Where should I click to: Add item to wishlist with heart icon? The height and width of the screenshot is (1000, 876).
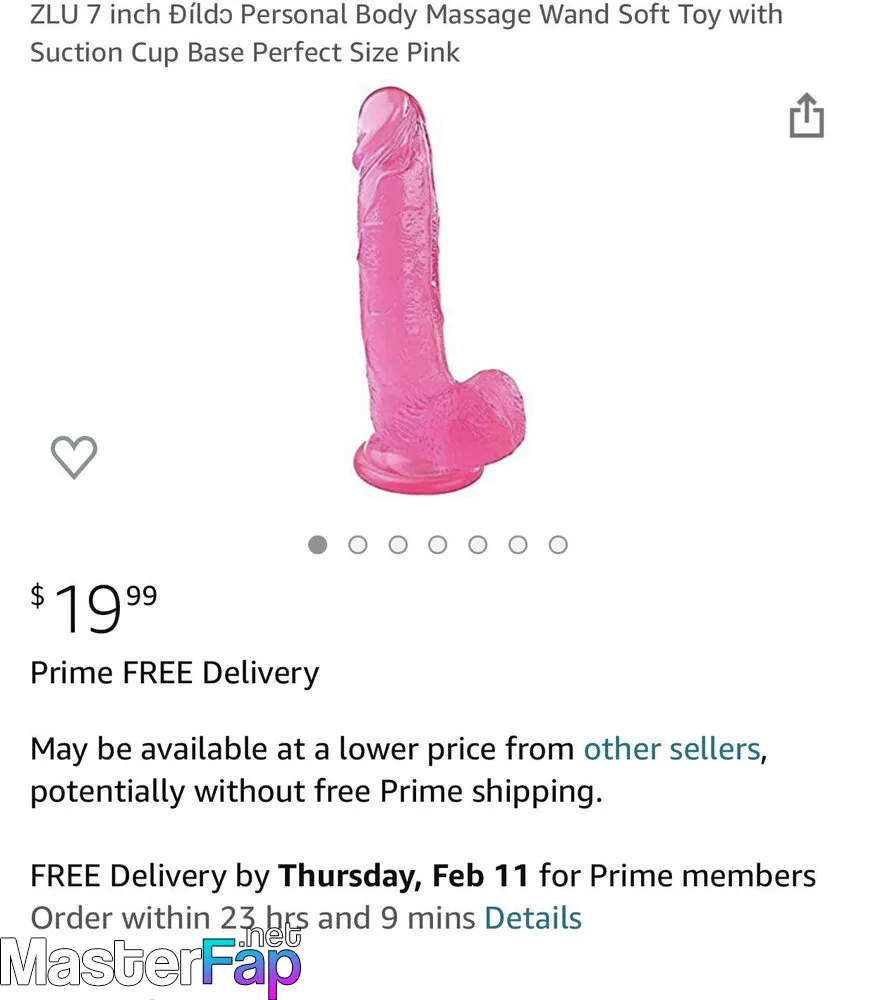pos(74,457)
